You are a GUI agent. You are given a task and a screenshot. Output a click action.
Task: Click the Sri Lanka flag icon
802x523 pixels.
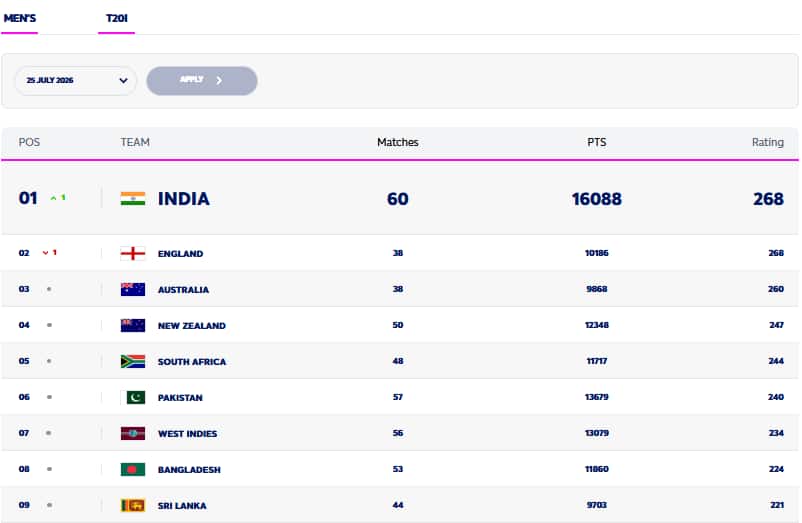(x=133, y=505)
